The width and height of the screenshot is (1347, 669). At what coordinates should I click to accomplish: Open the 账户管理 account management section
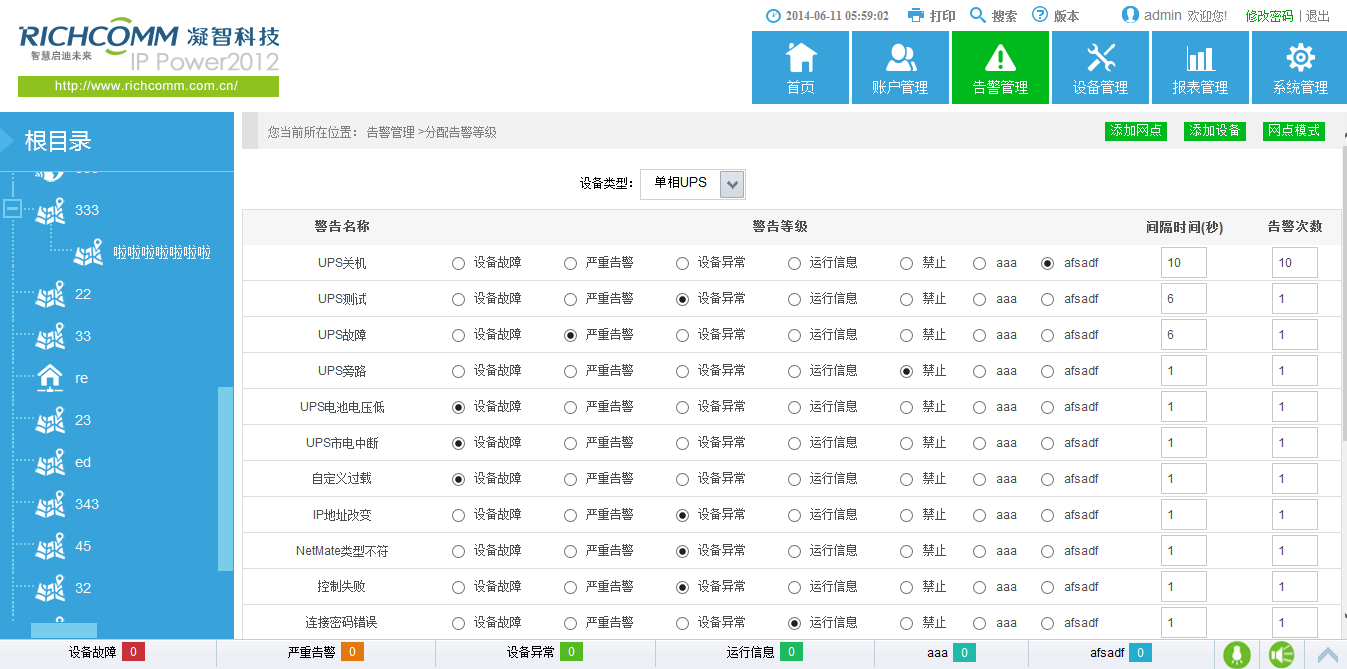point(899,67)
